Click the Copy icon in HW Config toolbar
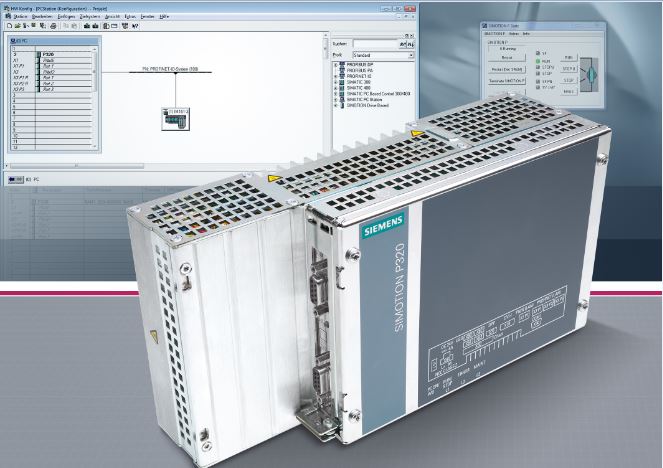663x468 pixels. coord(66,26)
